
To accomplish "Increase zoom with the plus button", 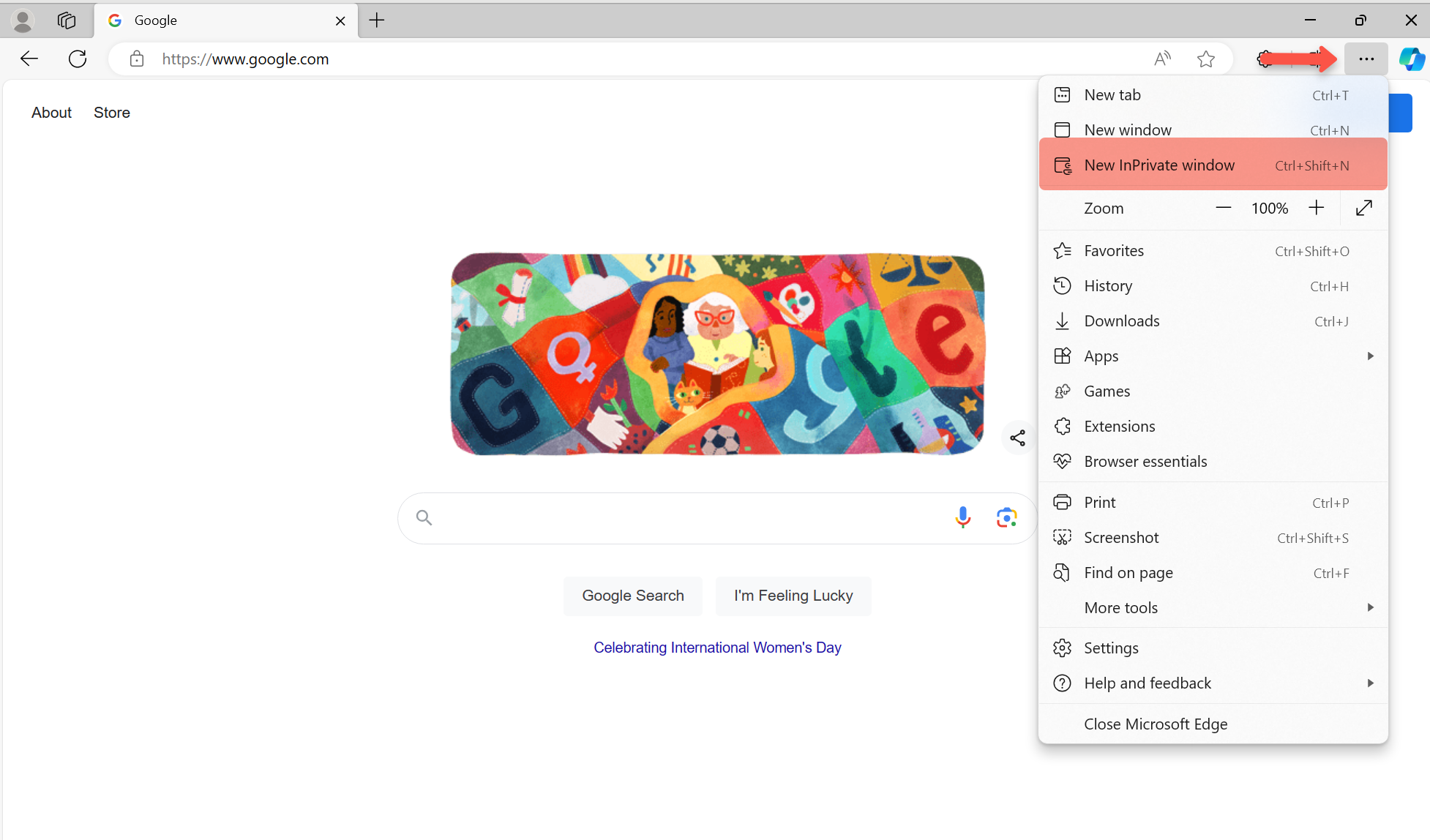I will click(1316, 209).
